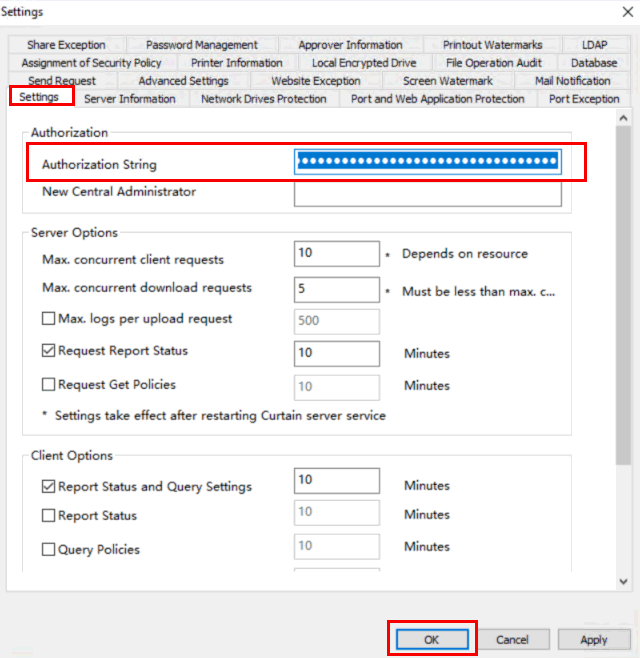Viewport: 640px width, 658px height.
Task: Close the Settings dialog window
Action: [x=617, y=12]
